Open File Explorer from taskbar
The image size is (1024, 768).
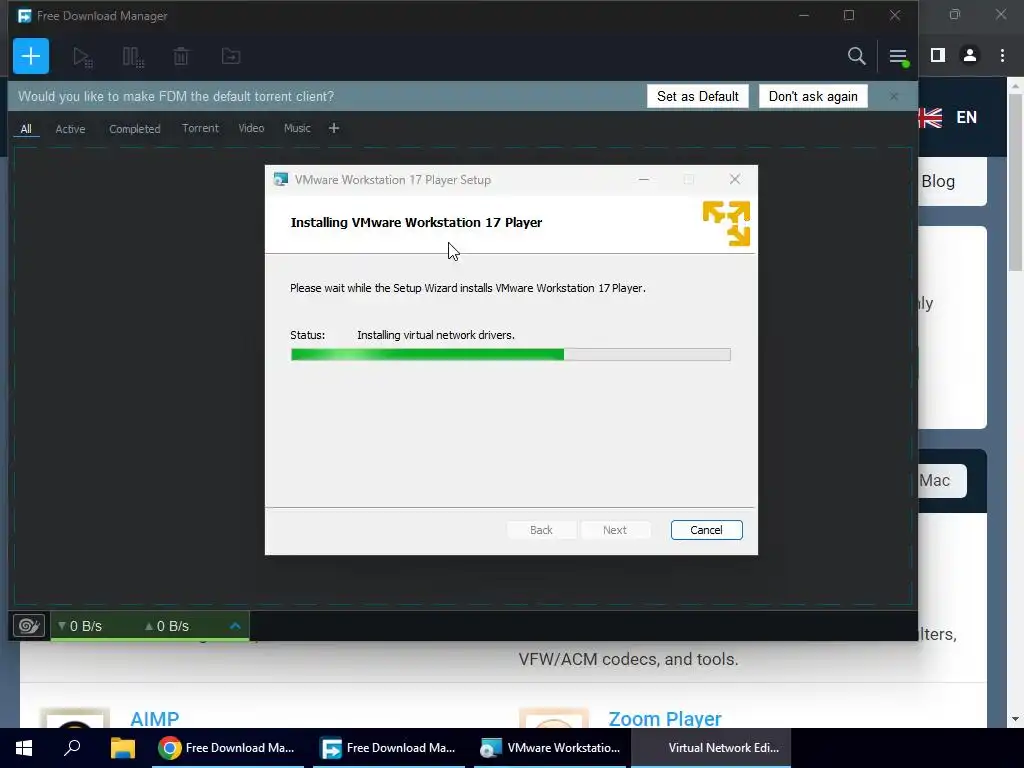[122, 748]
